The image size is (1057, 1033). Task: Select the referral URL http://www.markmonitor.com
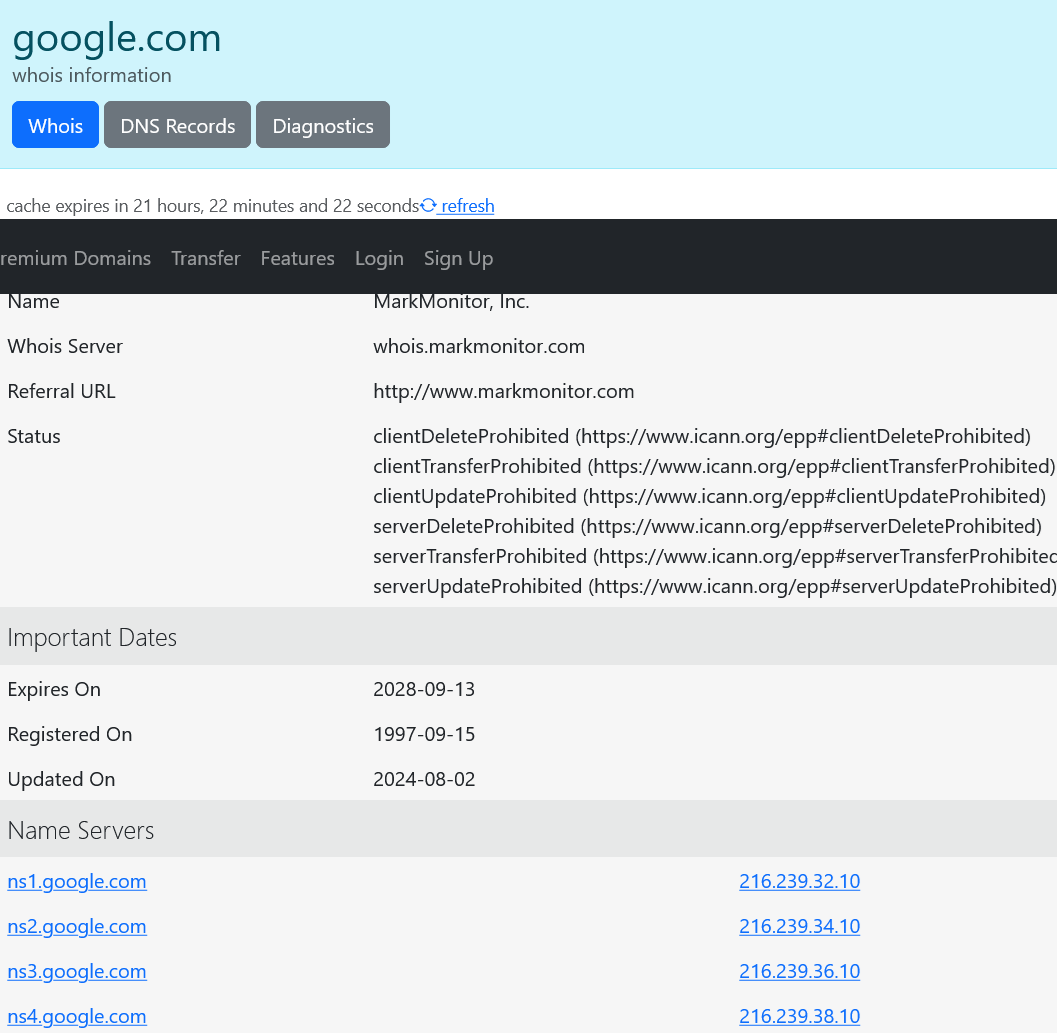click(504, 392)
